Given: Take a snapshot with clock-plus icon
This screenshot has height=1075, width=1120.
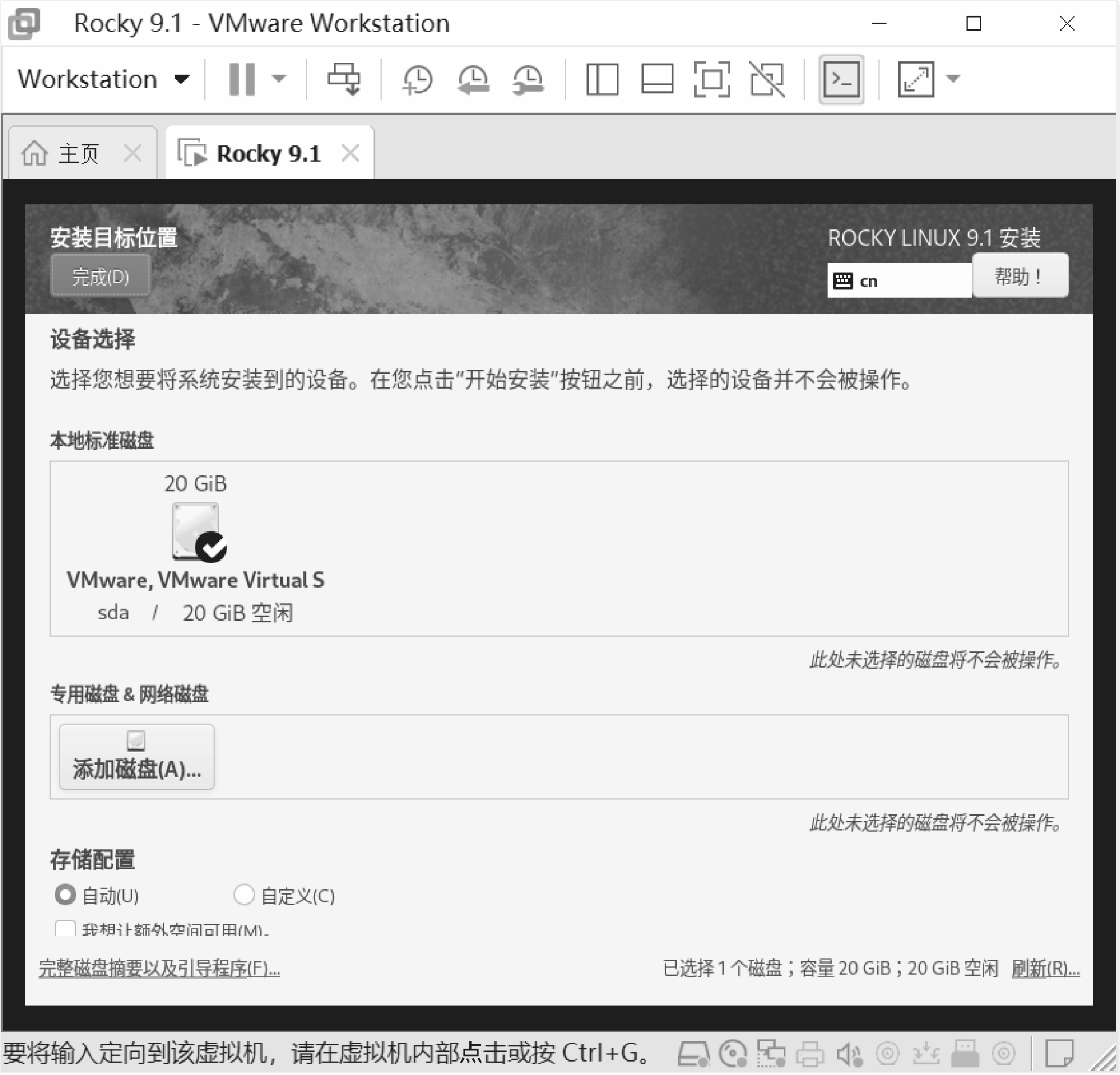Looking at the screenshot, I should point(417,79).
